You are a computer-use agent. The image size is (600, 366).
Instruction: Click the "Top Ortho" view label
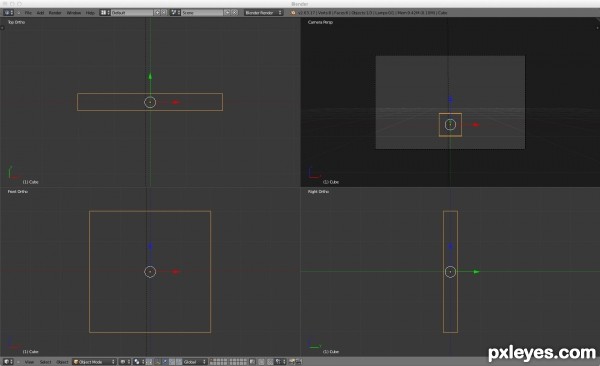[x=16, y=22]
